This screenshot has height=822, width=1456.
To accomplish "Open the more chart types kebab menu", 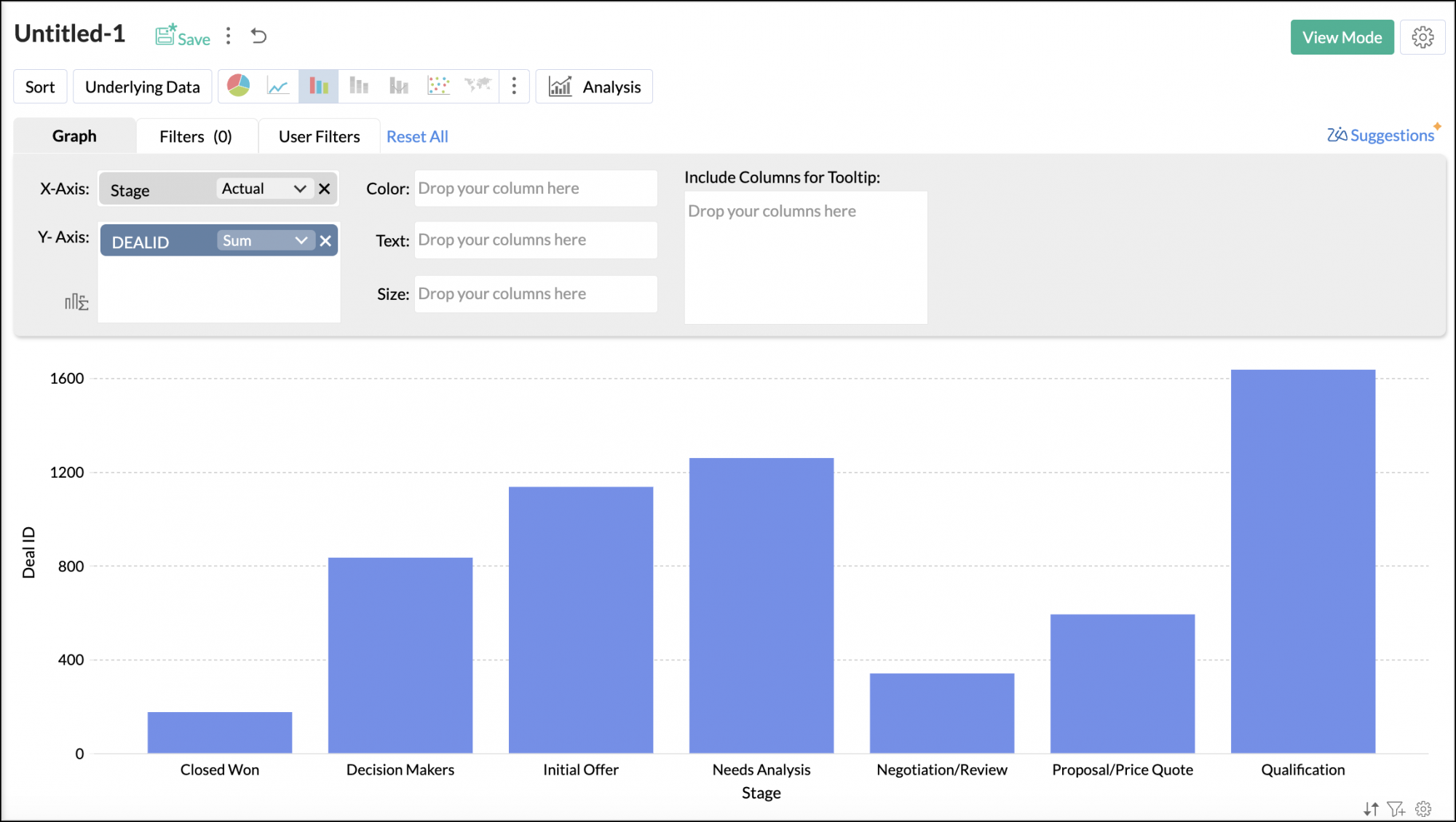I will point(514,86).
